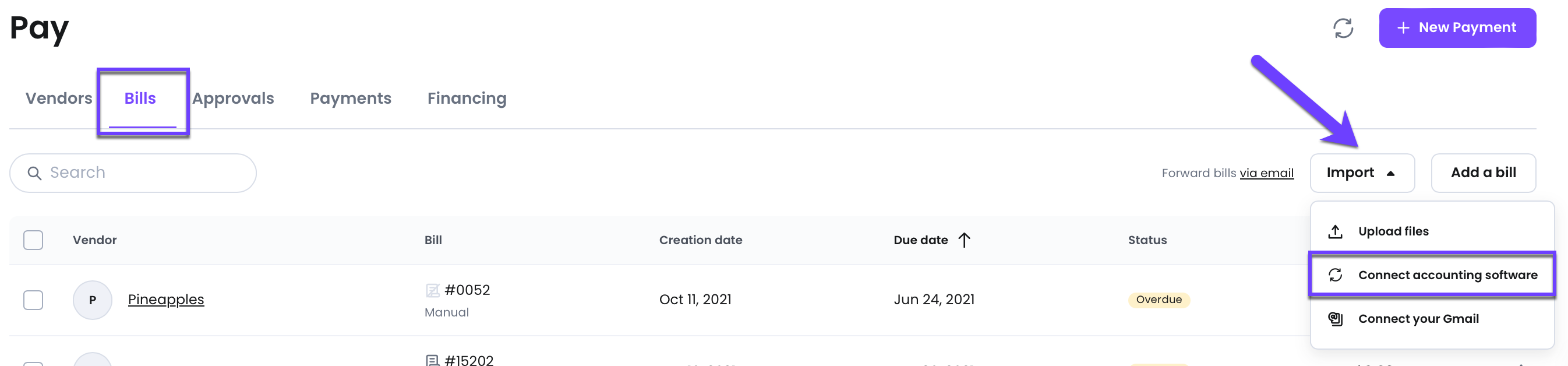
Task: Click the New Payment button
Action: click(1457, 28)
